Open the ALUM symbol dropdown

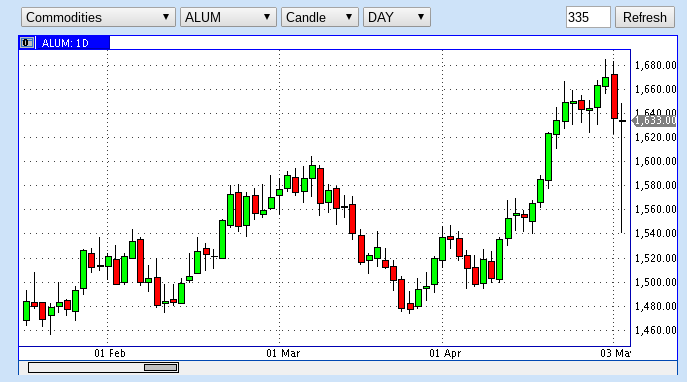[x=228, y=17]
